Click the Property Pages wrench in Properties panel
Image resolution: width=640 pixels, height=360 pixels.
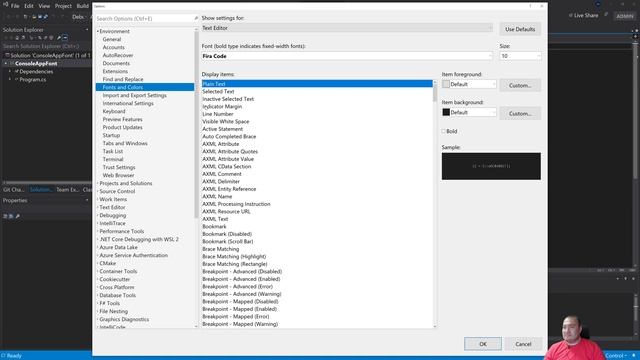point(18,216)
